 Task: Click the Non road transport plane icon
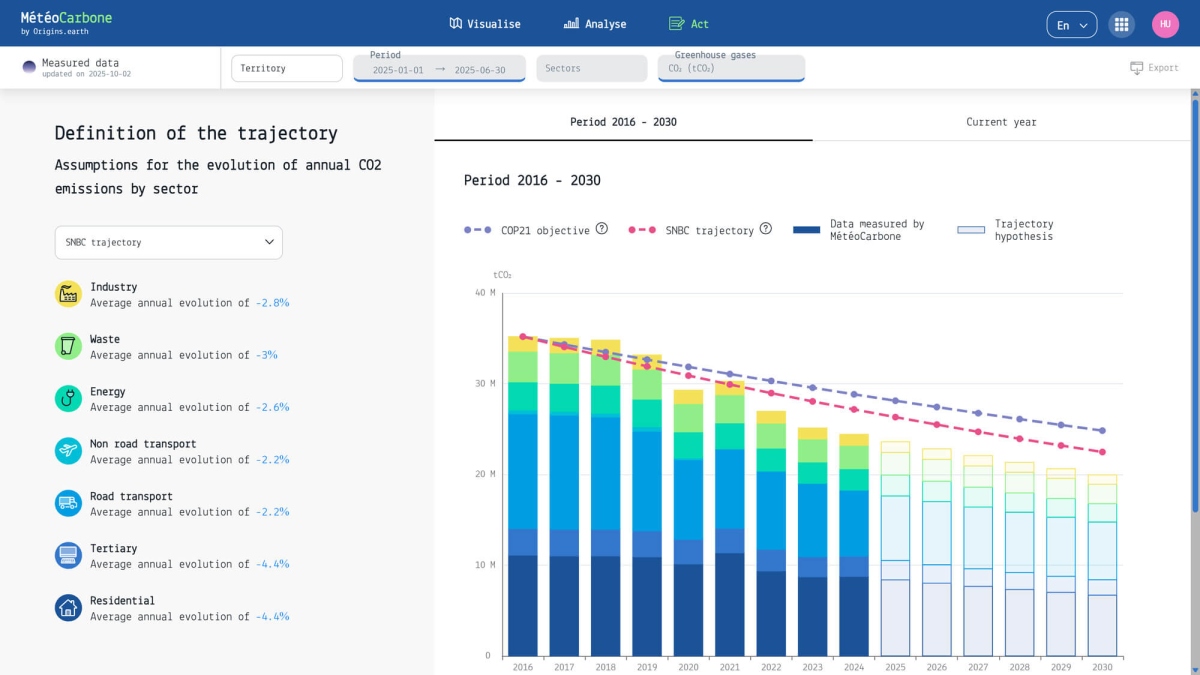pos(68,451)
